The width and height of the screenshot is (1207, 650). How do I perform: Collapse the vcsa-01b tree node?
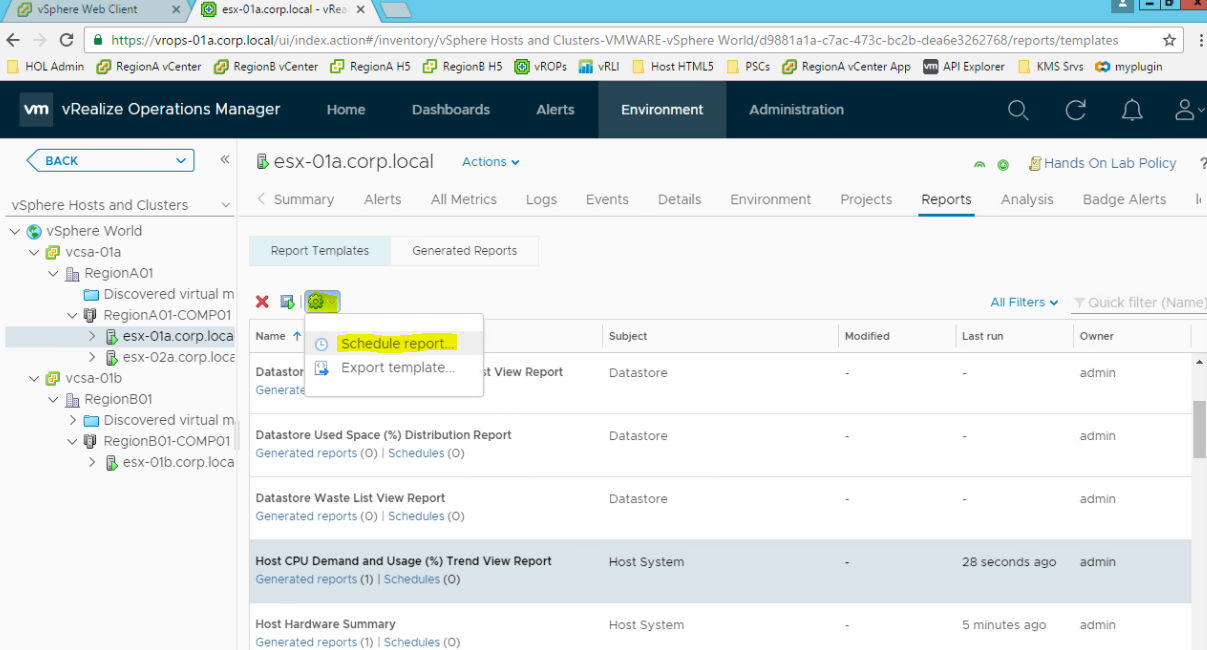click(34, 378)
